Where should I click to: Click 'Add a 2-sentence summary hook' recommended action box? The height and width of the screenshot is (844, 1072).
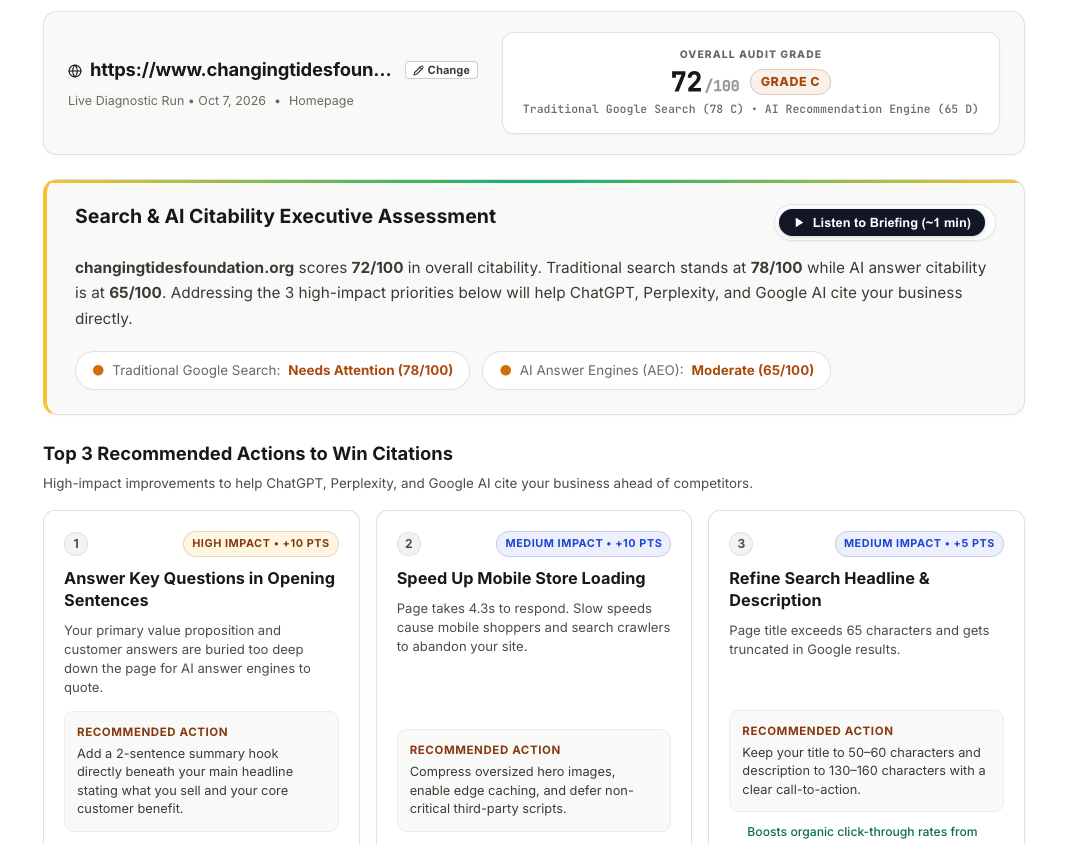pos(201,772)
